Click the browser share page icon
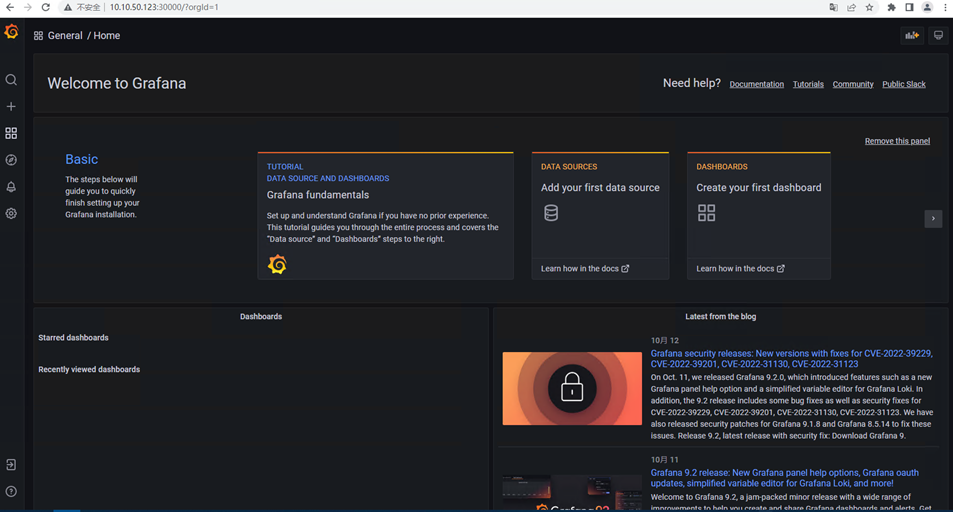This screenshot has width=953, height=512. pos(852,7)
